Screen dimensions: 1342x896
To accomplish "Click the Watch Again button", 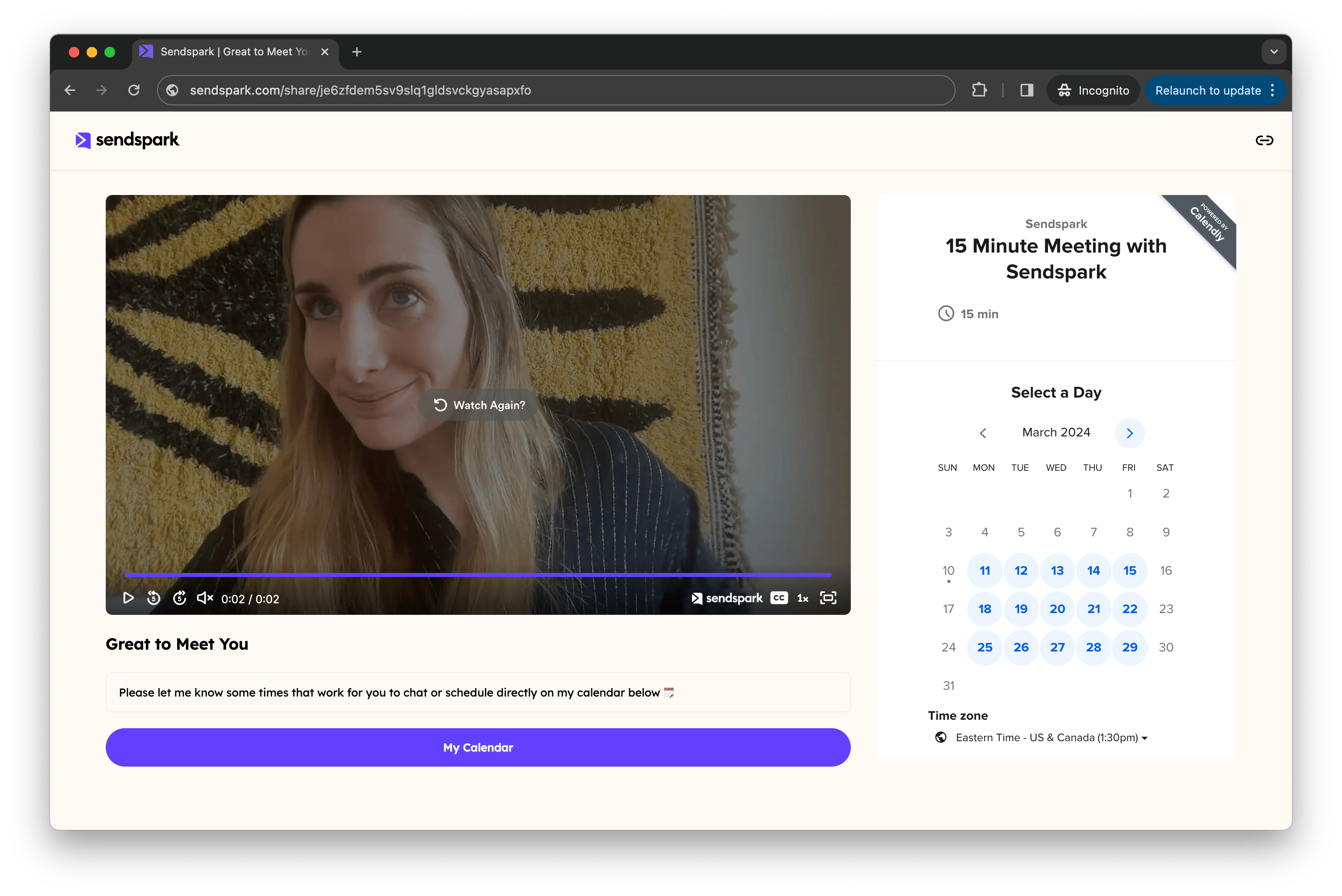I will pyautogui.click(x=479, y=405).
